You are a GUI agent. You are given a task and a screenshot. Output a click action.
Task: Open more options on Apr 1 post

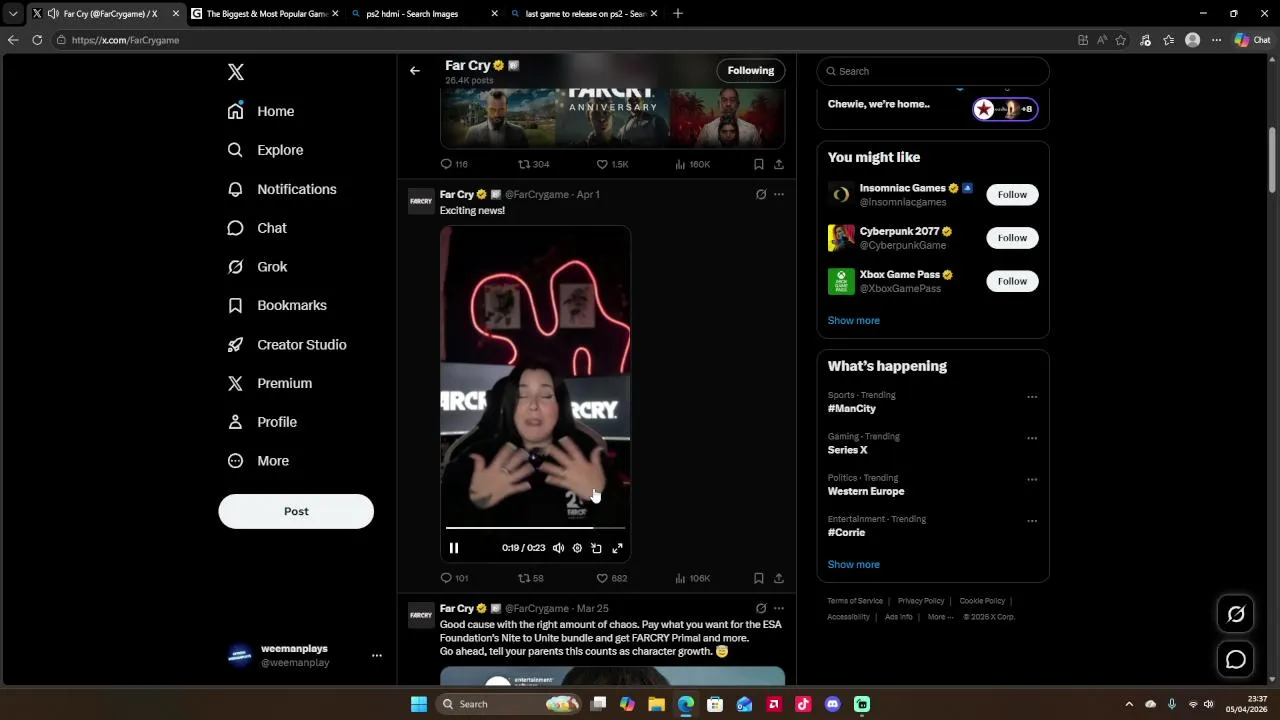[779, 194]
